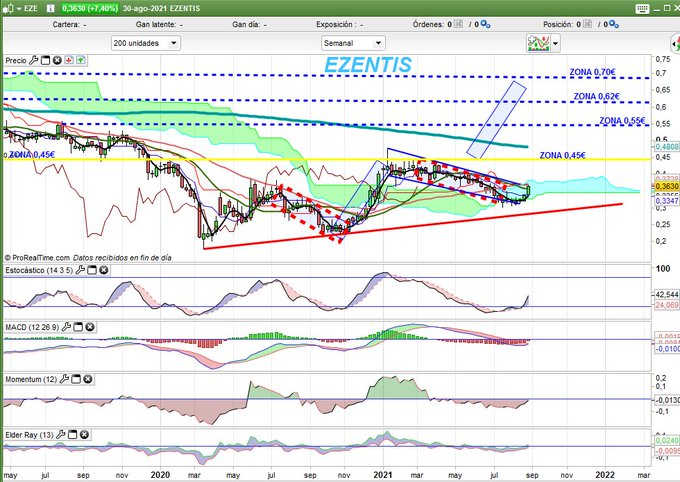The height and width of the screenshot is (482, 680).
Task: Expand the indicators icon dropdown arrow
Action: [556, 43]
